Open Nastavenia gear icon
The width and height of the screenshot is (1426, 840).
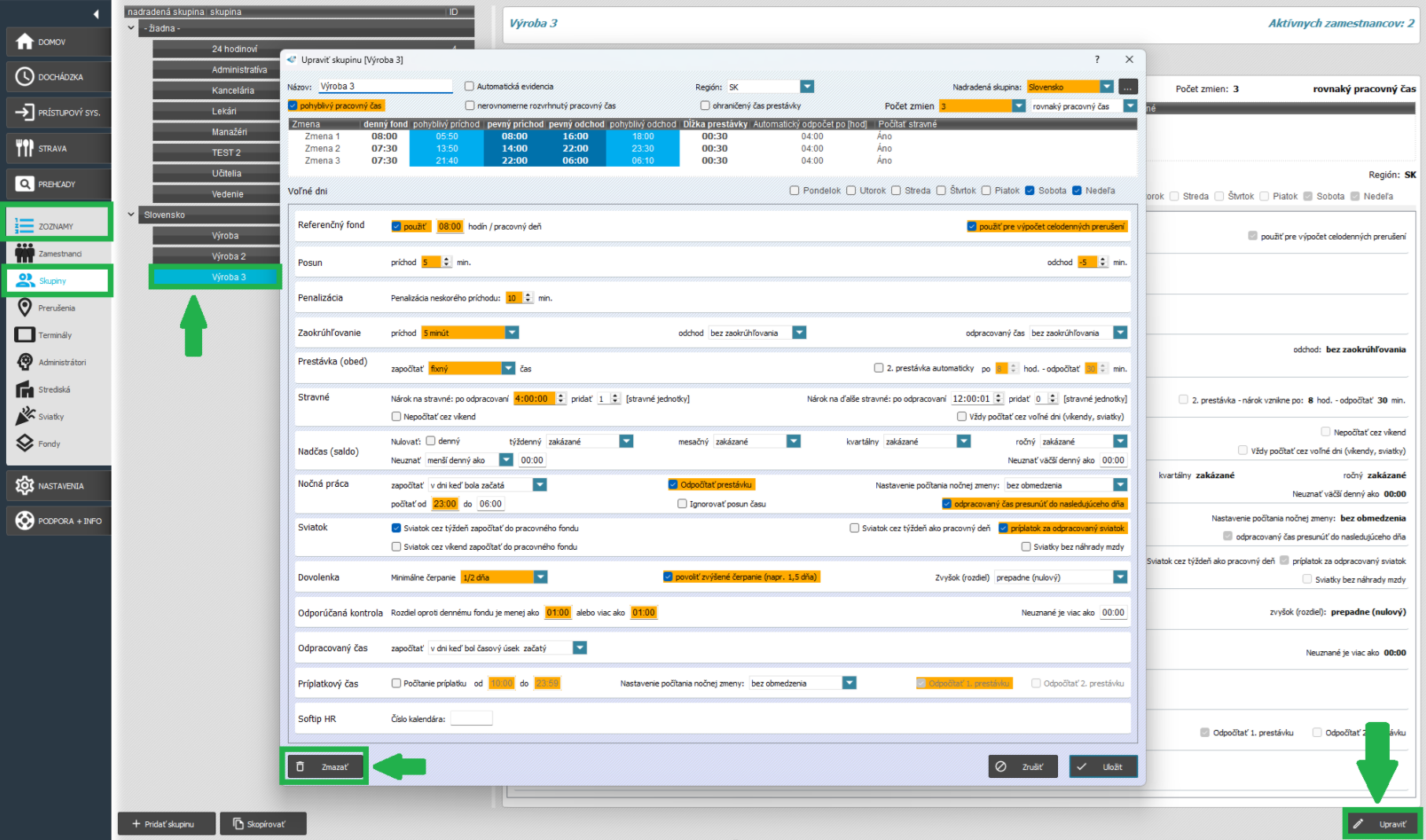24,486
